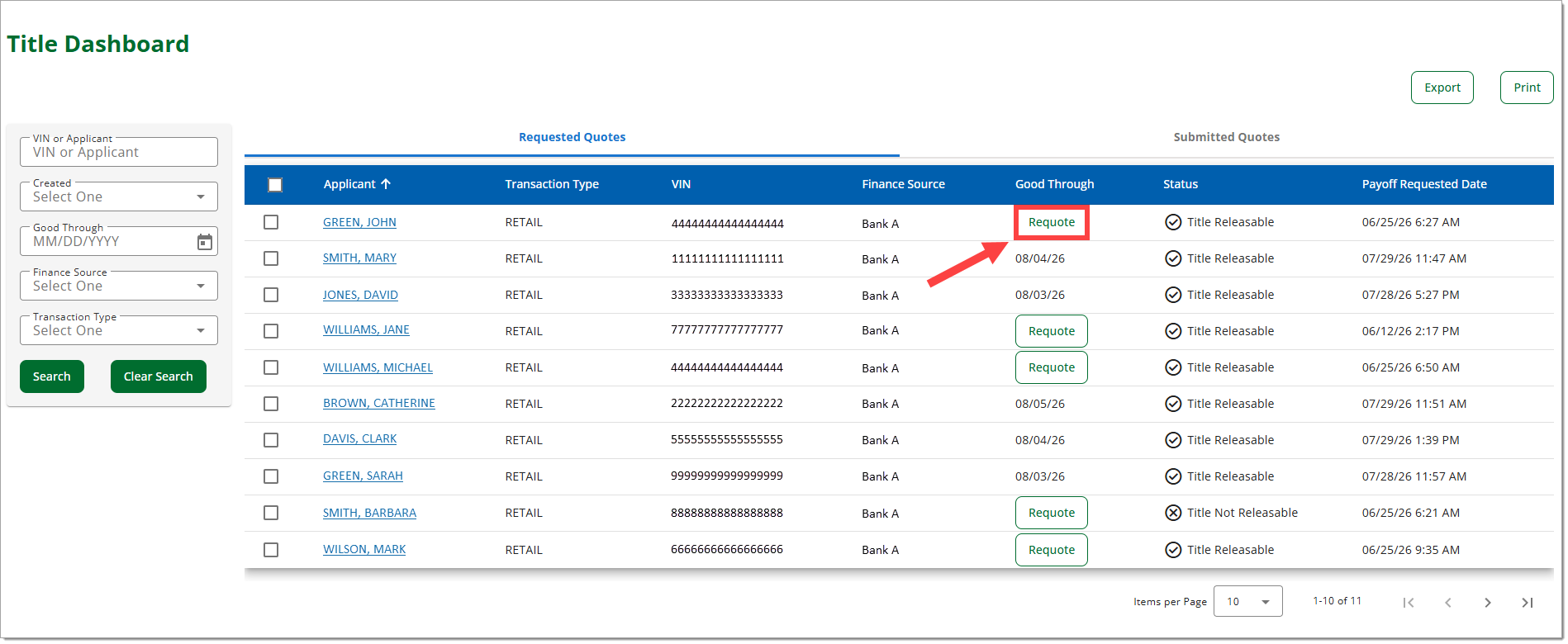Tick the GREEN, SARAH row checkbox
The height and width of the screenshot is (644, 1568).
point(271,476)
